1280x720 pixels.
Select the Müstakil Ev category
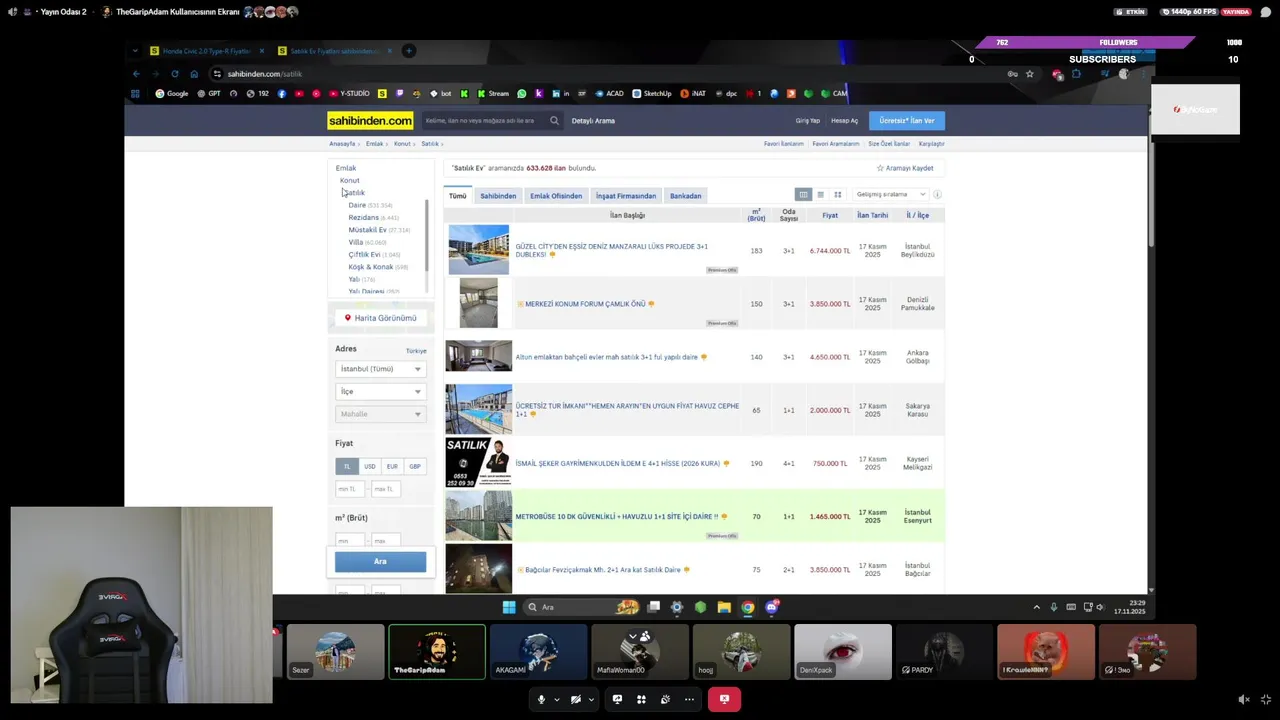(x=367, y=230)
